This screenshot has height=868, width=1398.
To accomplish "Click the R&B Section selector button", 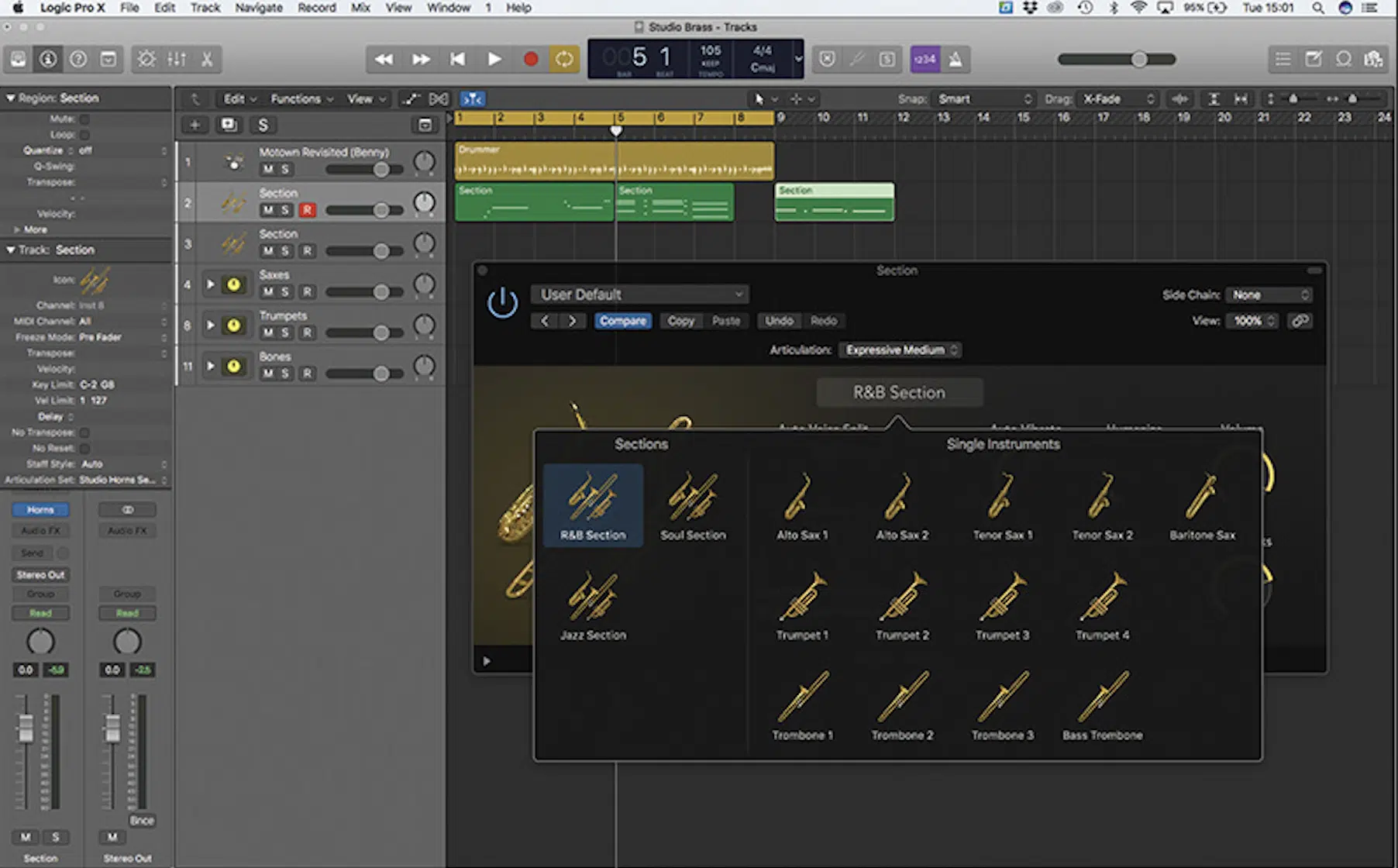I will point(899,392).
